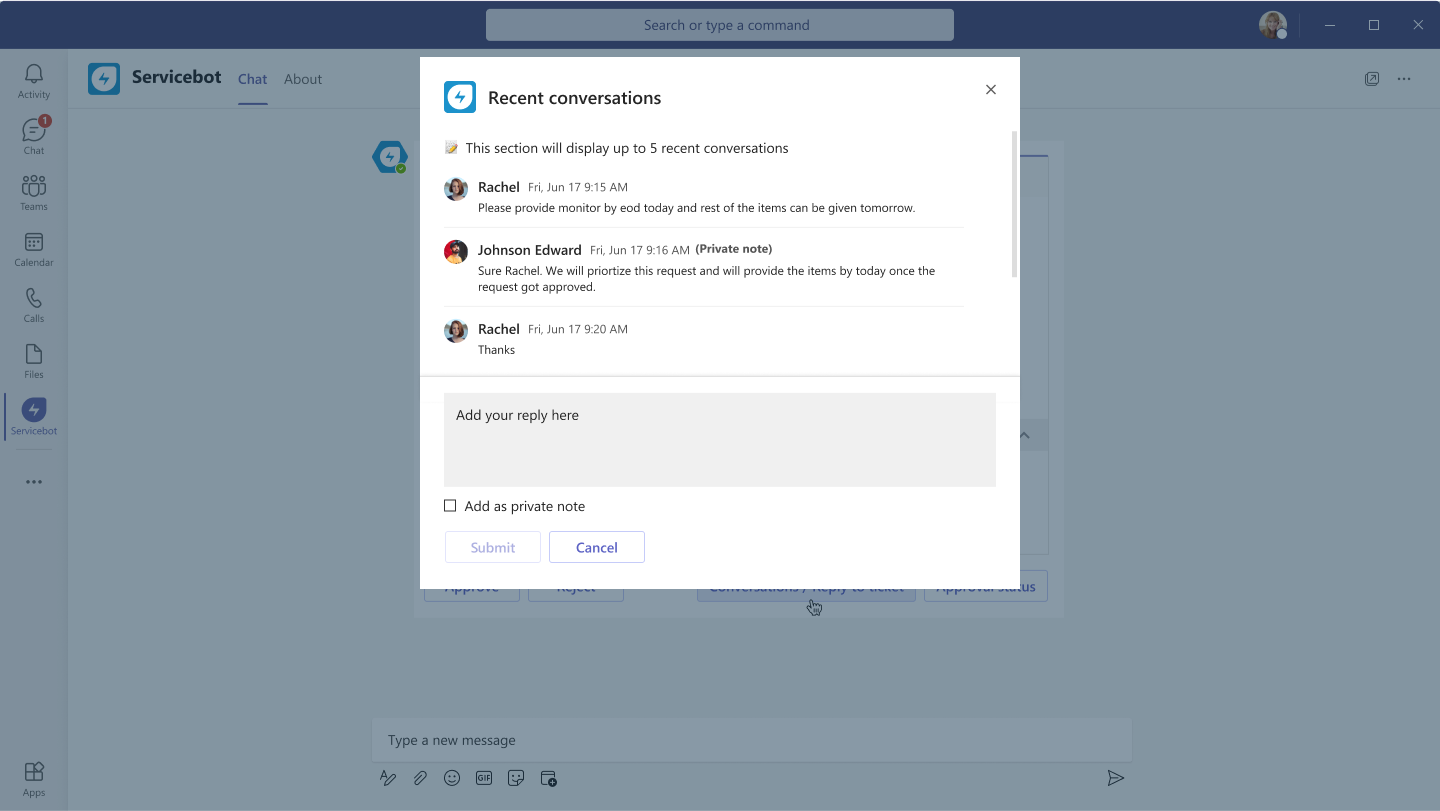Image resolution: width=1440 pixels, height=811 pixels.
Task: Open Chat in the sidebar
Action: point(34,137)
